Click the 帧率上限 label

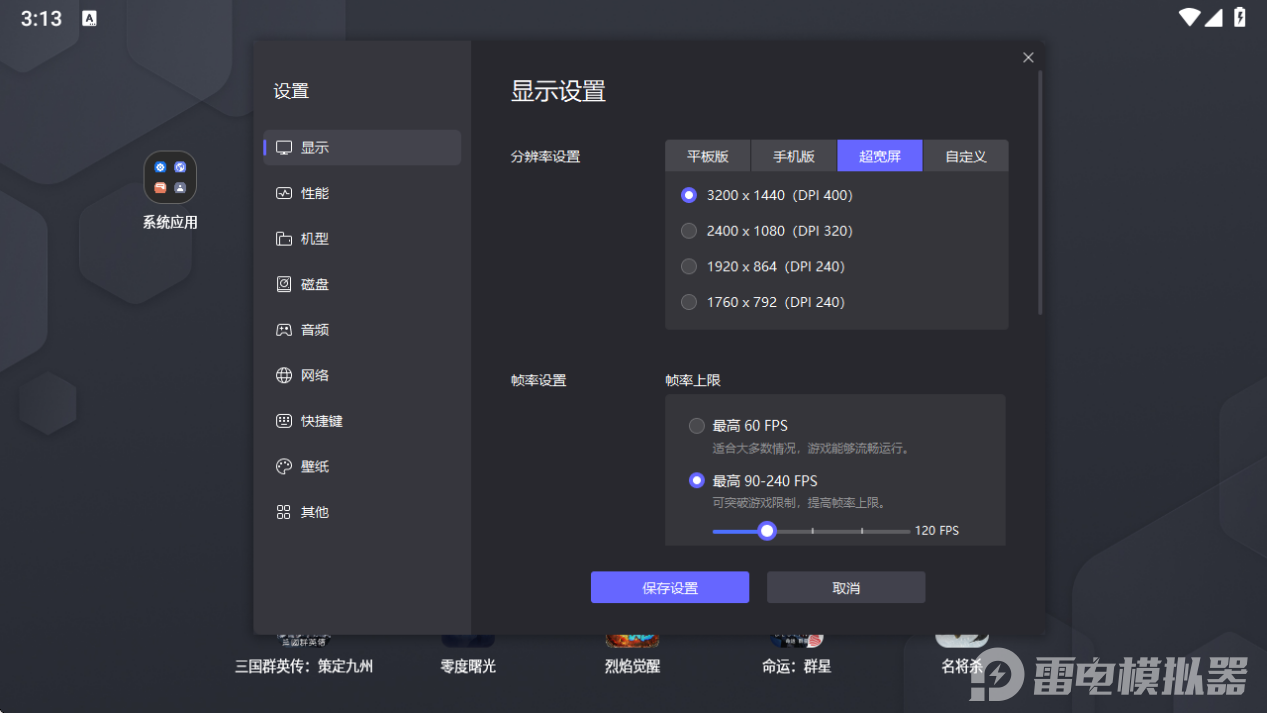(x=693, y=381)
